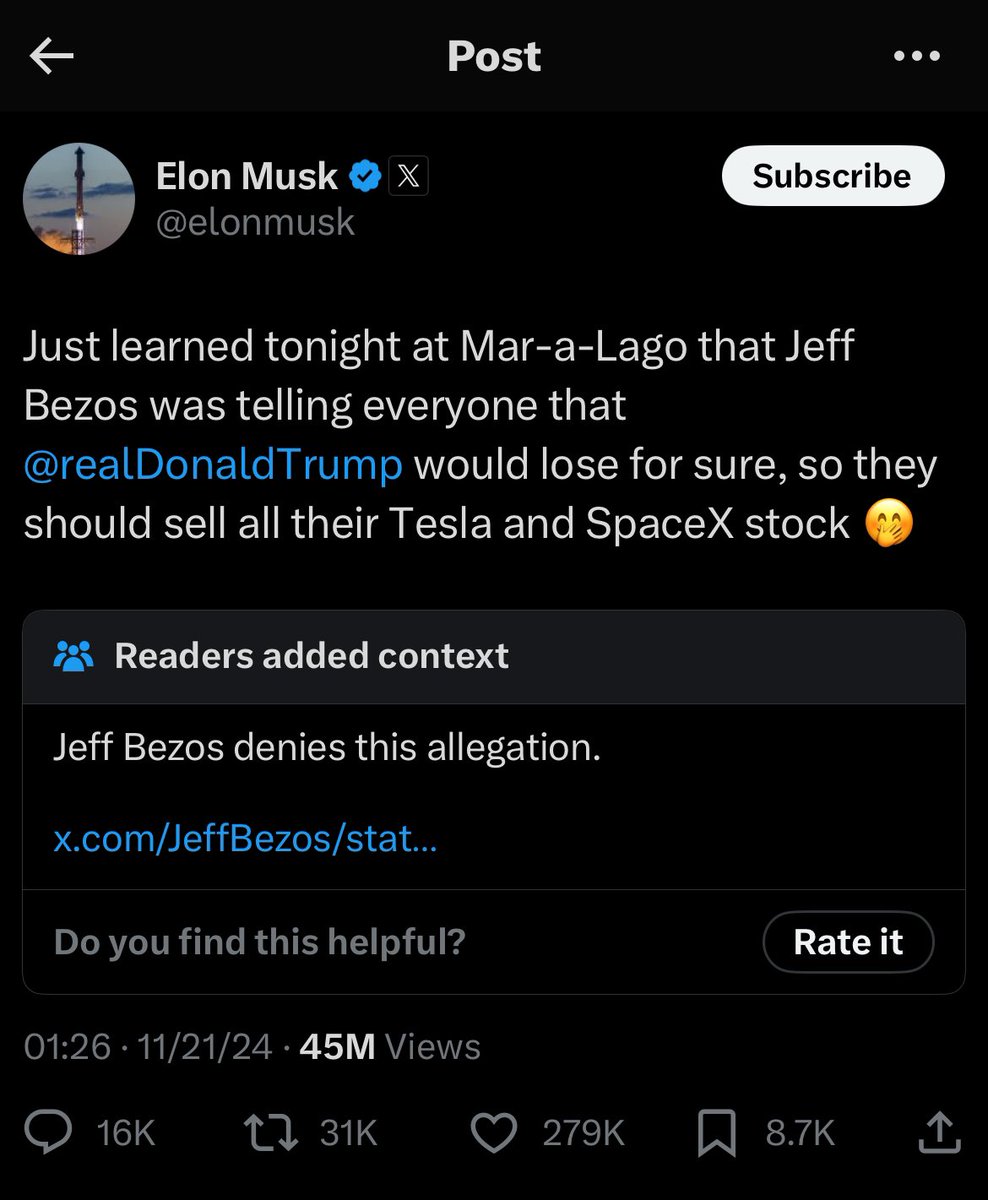This screenshot has width=988, height=1200.
Task: Open the x.com/JeffBezos status link
Action: click(245, 838)
